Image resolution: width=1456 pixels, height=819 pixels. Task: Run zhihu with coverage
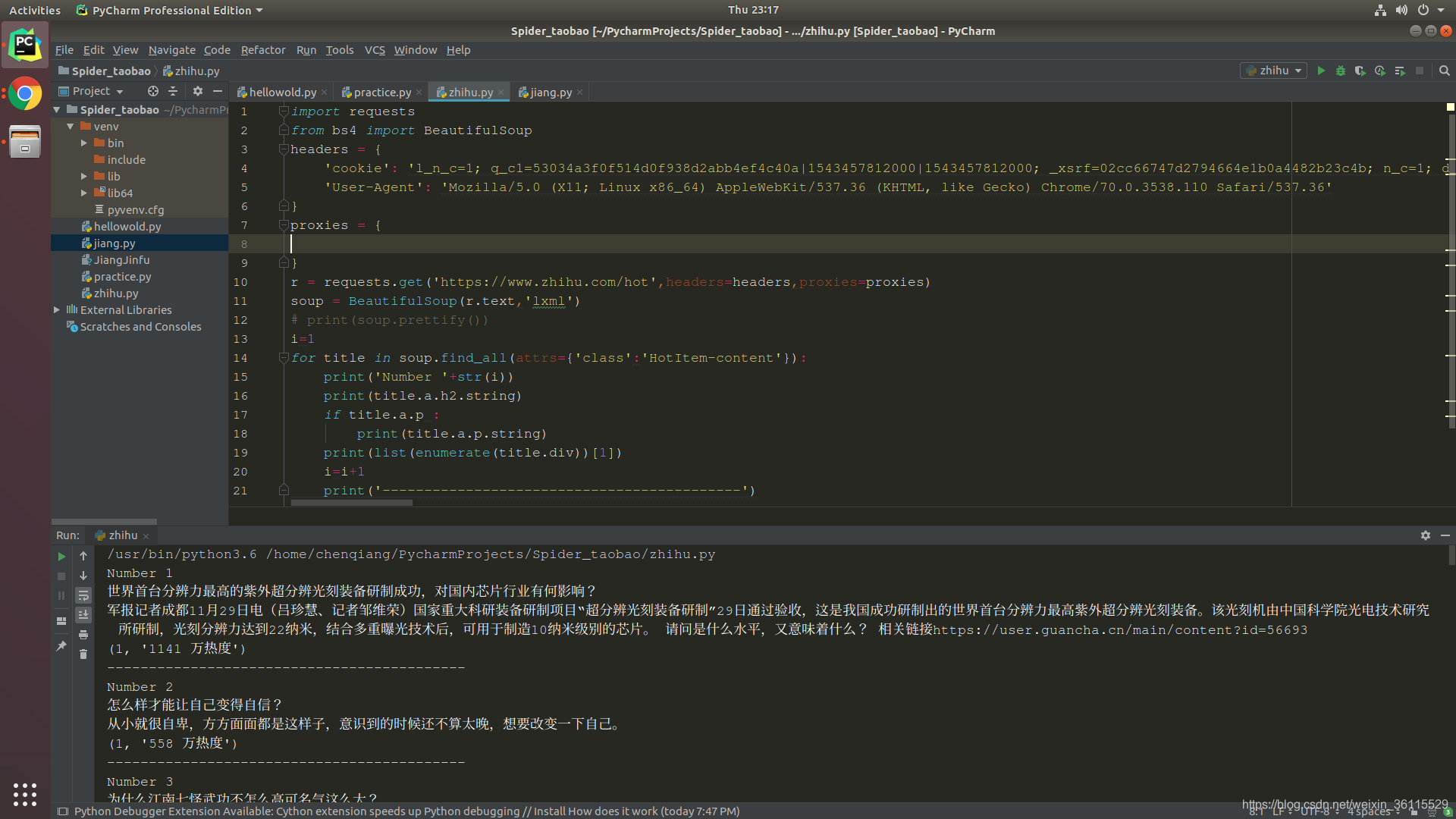pos(1360,71)
